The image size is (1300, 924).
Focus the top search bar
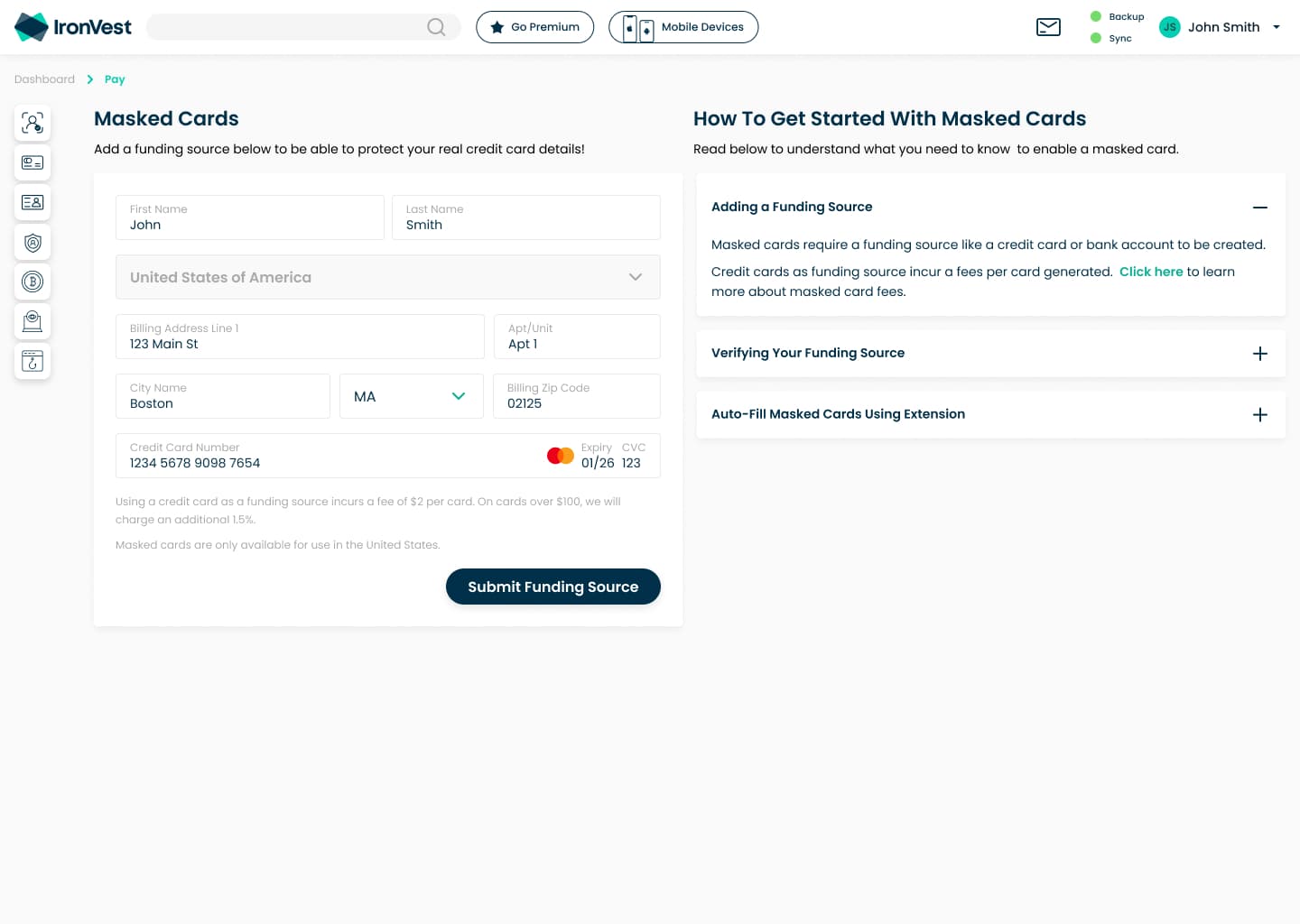click(x=303, y=27)
